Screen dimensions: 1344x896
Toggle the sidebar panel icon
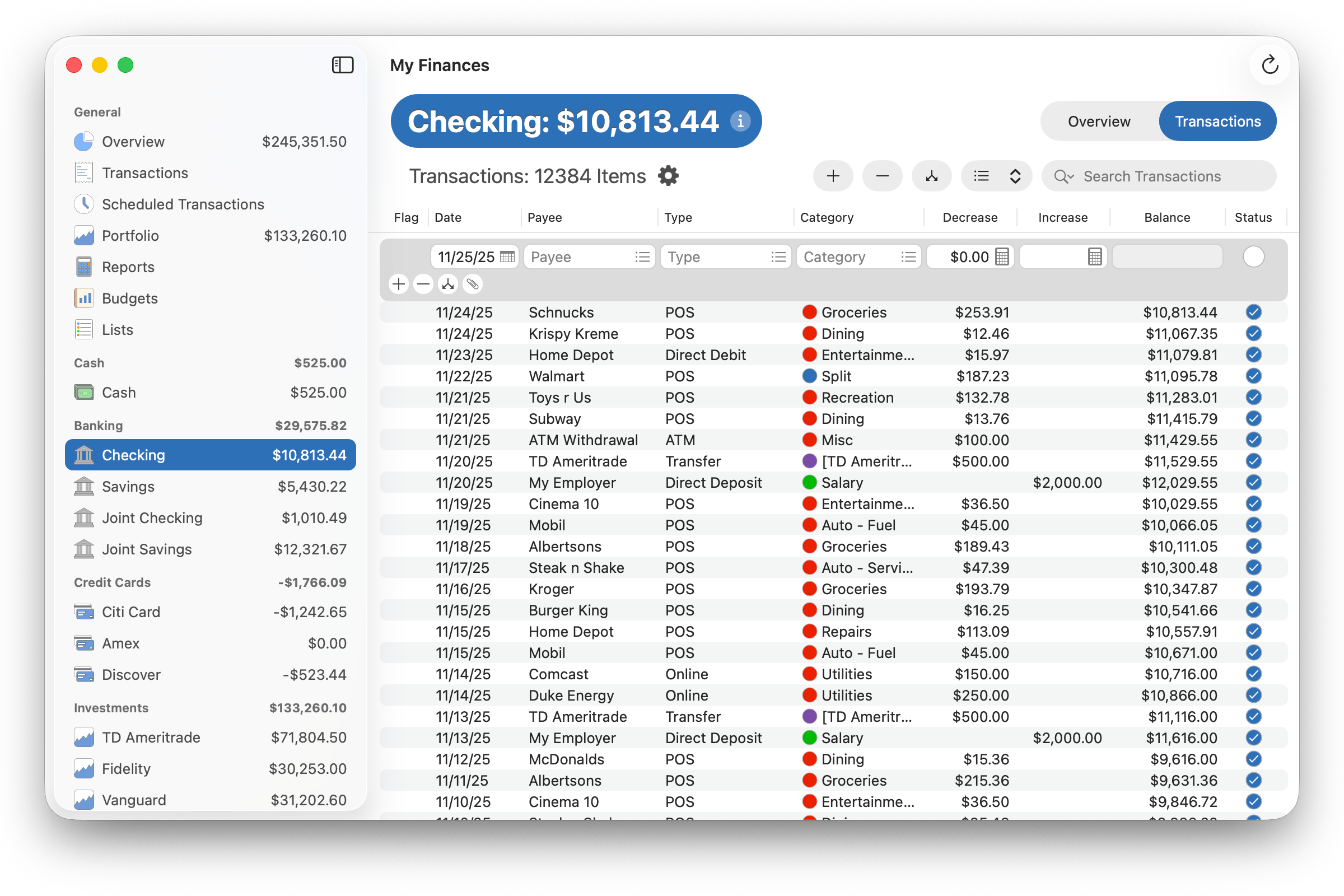pyautogui.click(x=343, y=65)
